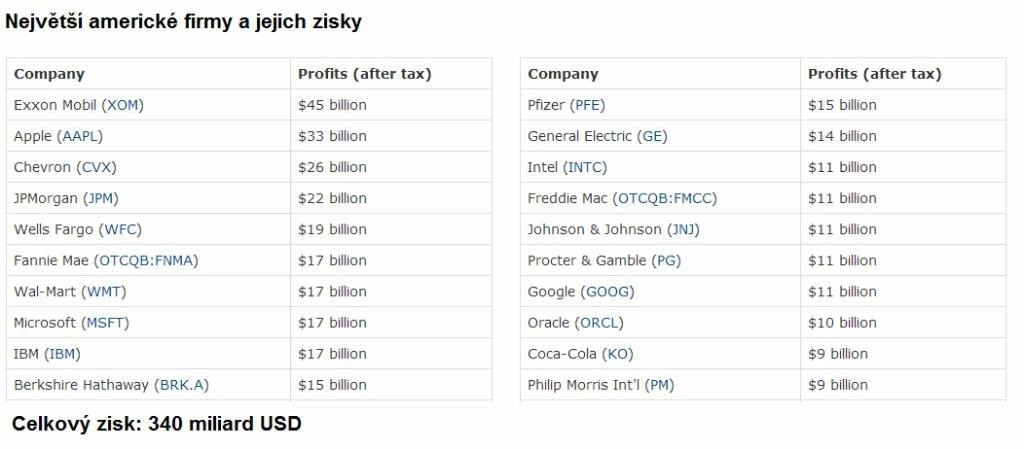Click the MSFT ticker link
Viewport: 1024px width, 449px height.
pos(105,323)
